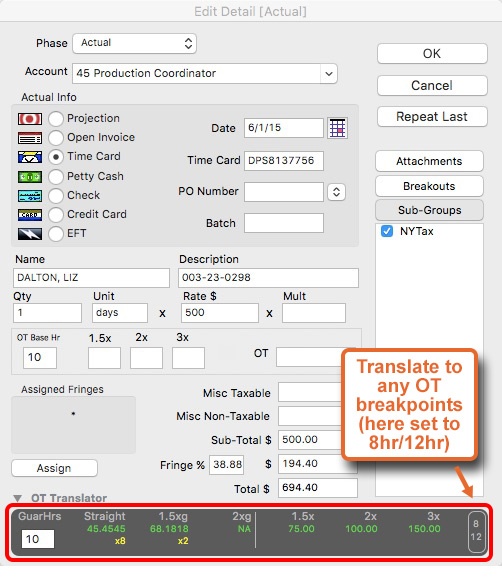Click the EFT lightning icon

pyautogui.click(x=30, y=234)
